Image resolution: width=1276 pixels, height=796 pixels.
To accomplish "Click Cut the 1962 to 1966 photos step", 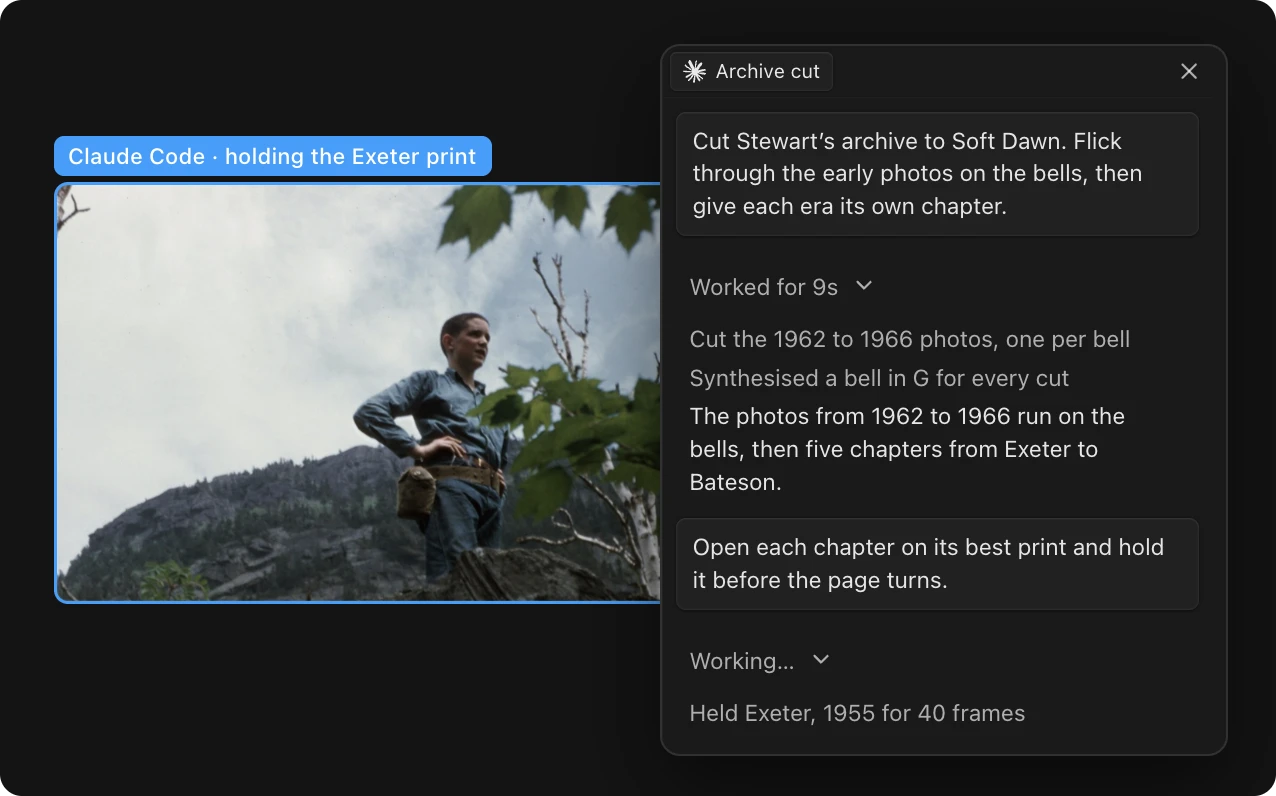I will pyautogui.click(x=910, y=339).
